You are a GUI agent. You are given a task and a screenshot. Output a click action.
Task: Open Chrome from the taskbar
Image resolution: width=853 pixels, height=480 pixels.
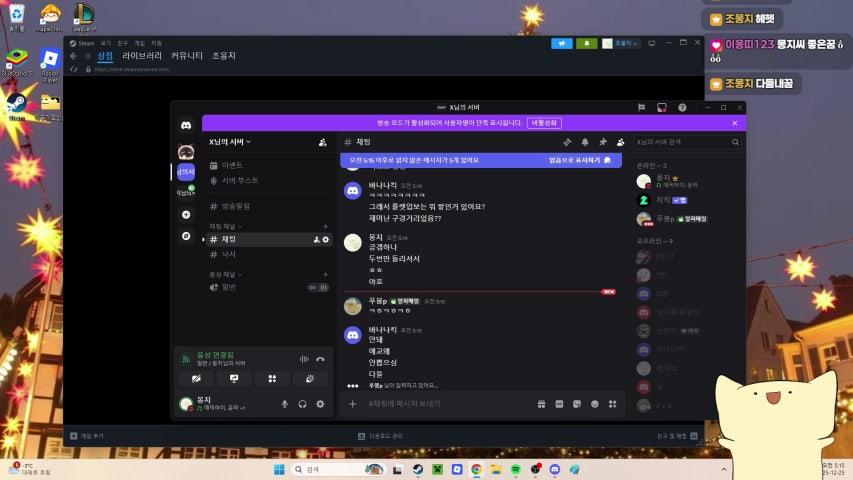click(x=477, y=469)
